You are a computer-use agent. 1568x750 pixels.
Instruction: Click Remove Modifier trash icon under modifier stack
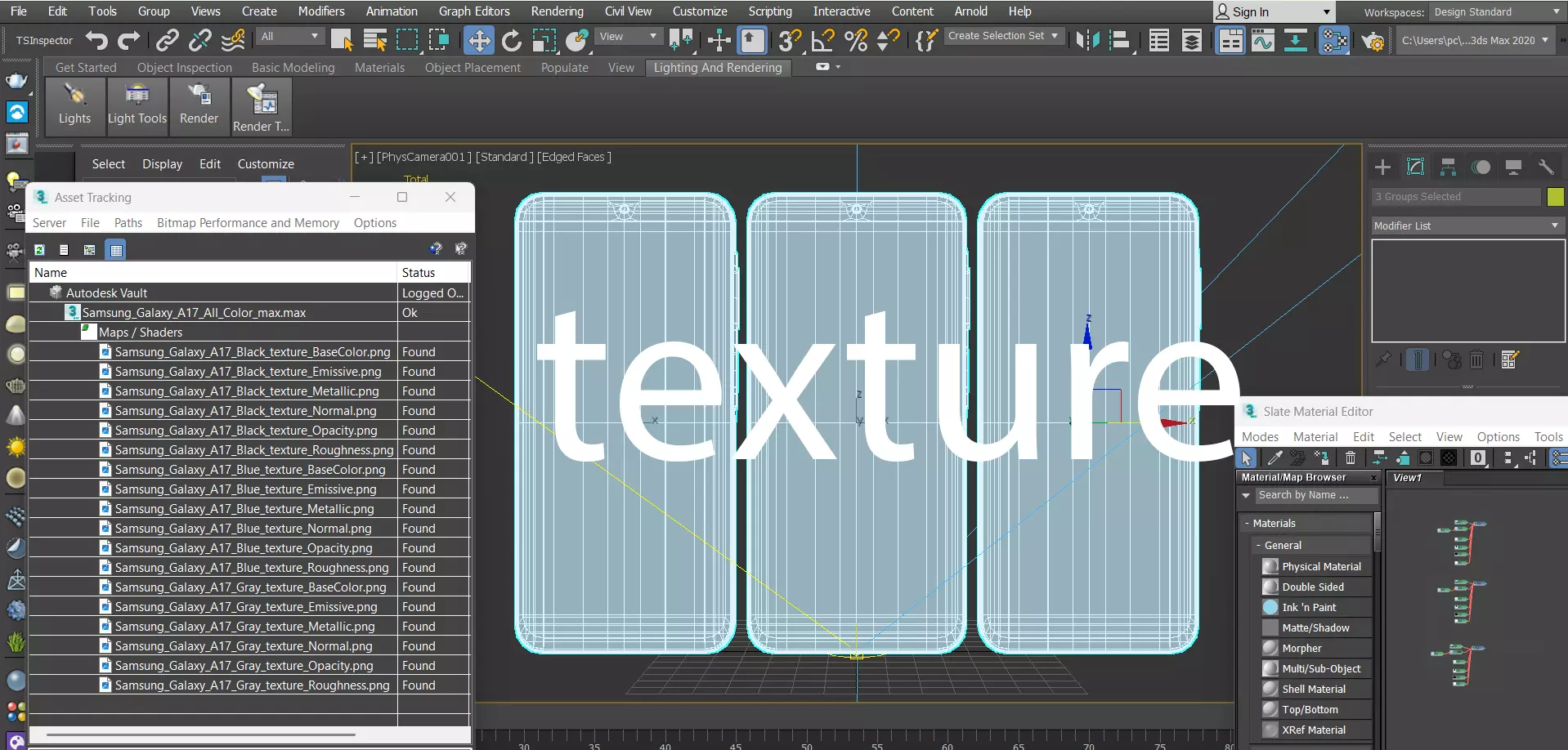1476,359
